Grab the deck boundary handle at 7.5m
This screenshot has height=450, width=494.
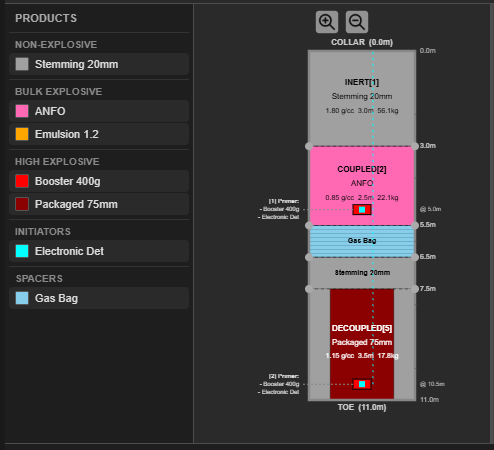tap(414, 289)
